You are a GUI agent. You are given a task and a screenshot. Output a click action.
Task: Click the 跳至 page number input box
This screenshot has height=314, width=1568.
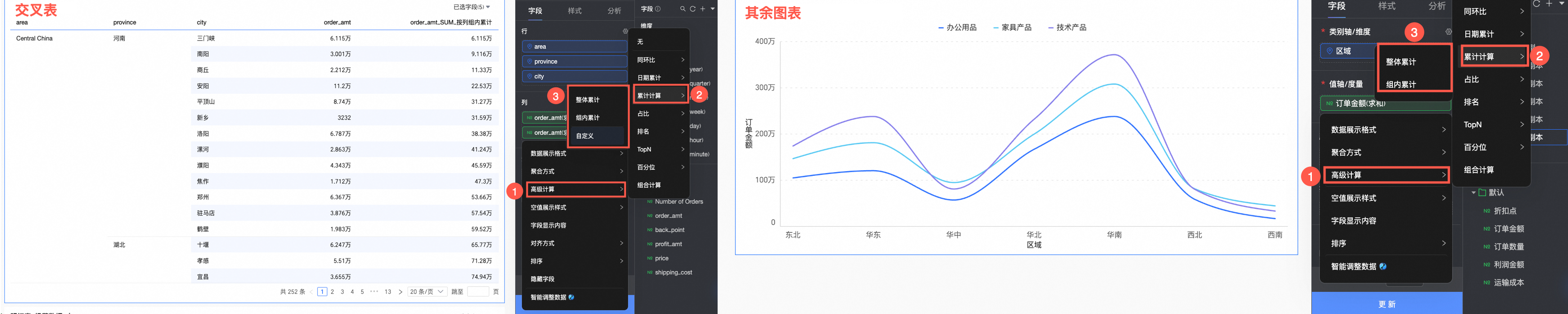pos(478,291)
